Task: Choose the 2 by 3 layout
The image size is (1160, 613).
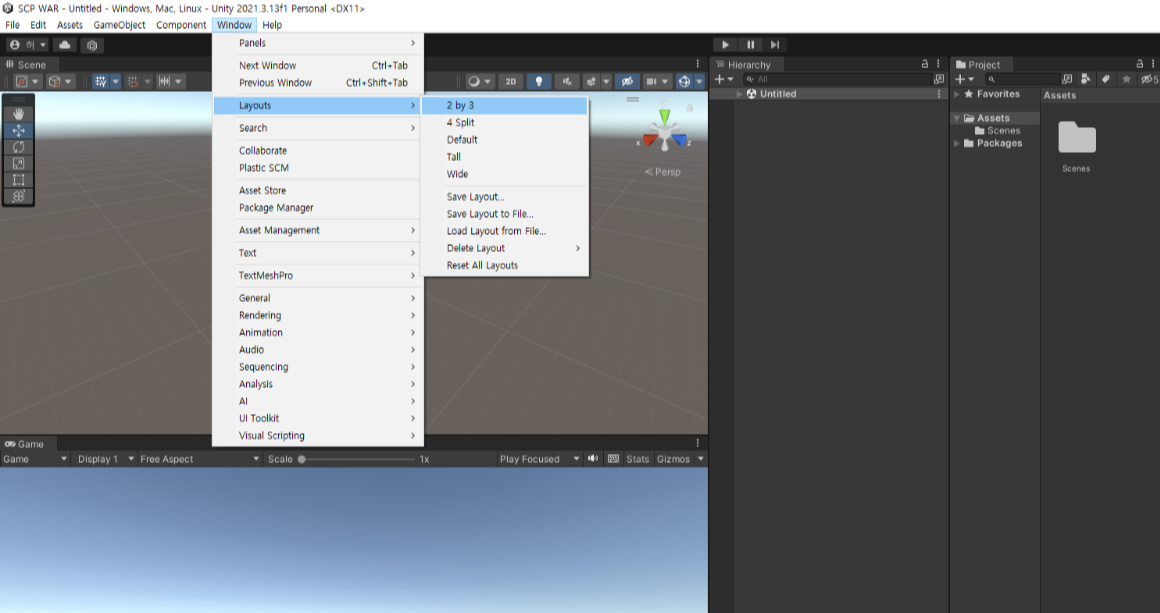Action: (x=505, y=105)
